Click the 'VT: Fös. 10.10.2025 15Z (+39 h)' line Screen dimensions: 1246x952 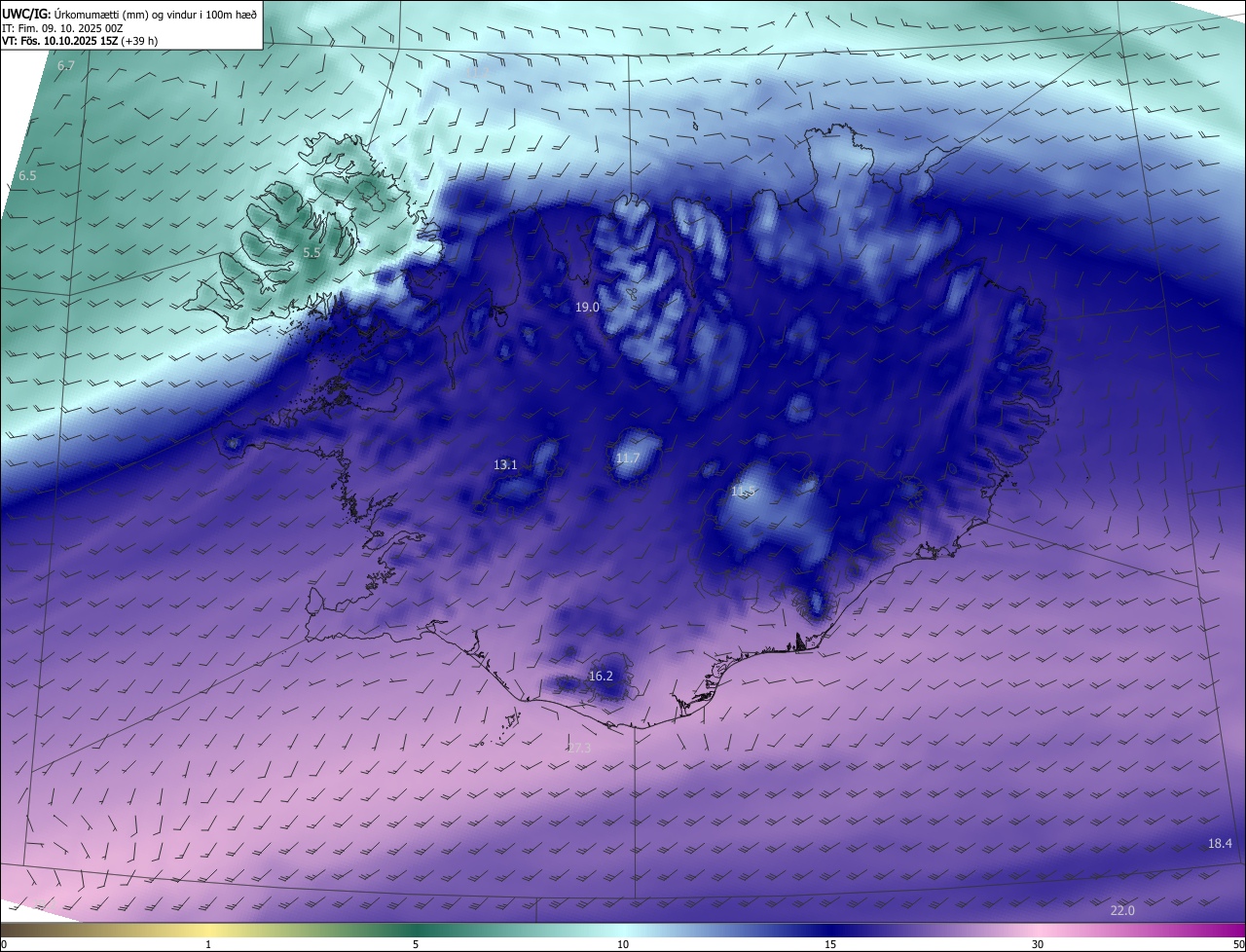pyautogui.click(x=79, y=41)
